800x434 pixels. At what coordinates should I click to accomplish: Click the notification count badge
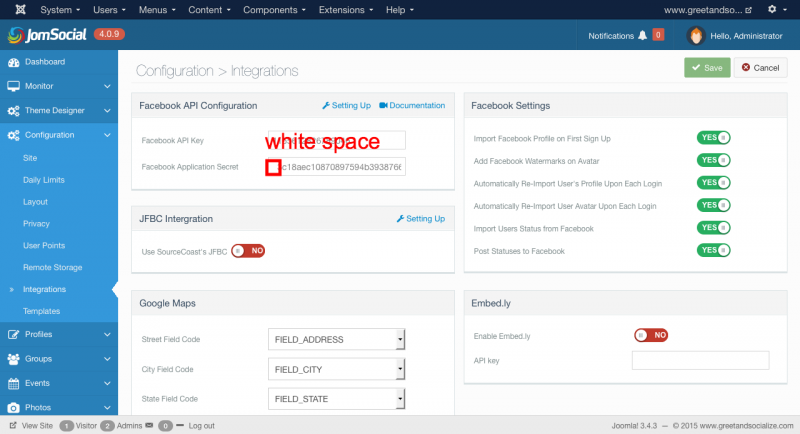(x=658, y=35)
